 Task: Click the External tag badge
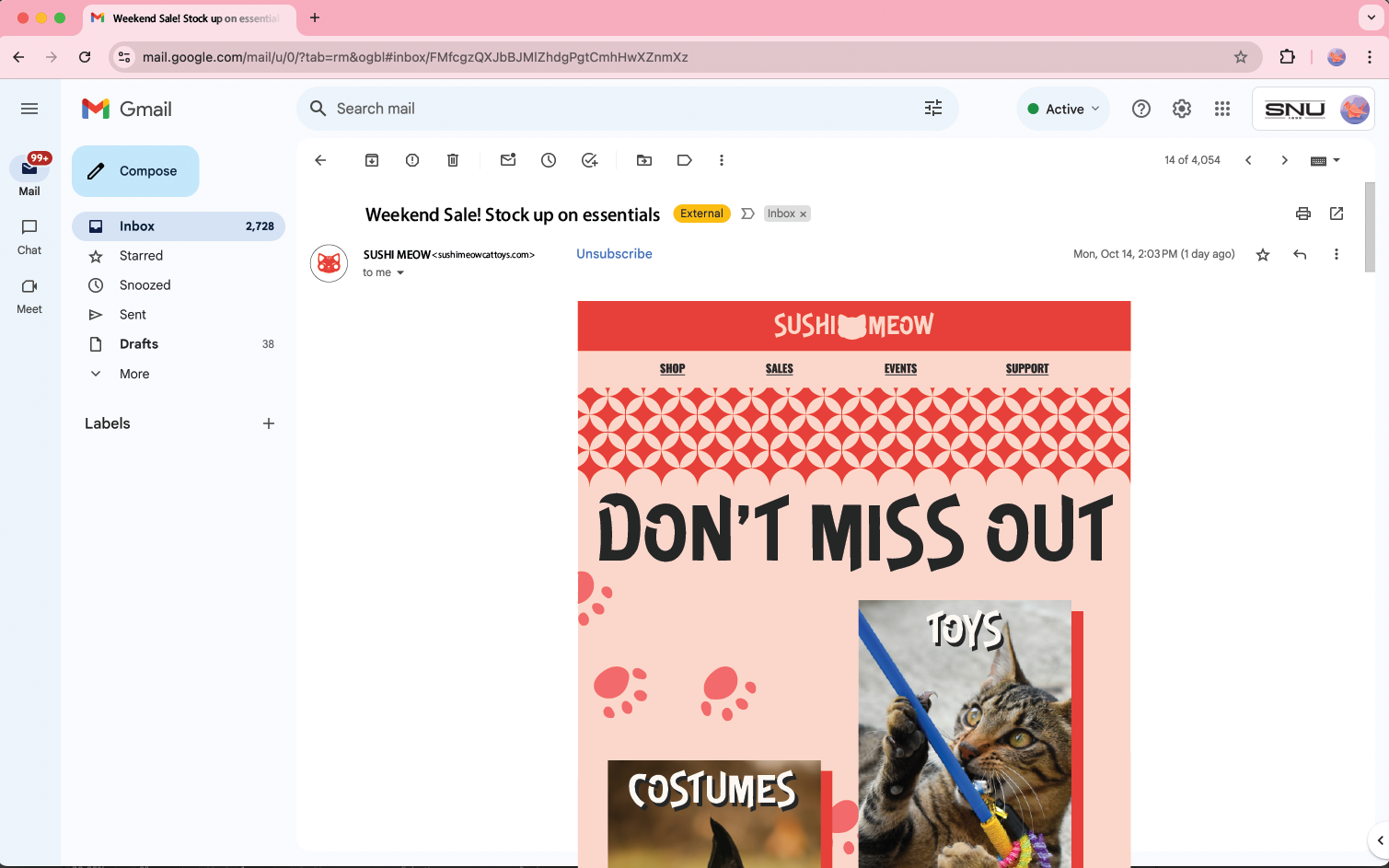[701, 214]
